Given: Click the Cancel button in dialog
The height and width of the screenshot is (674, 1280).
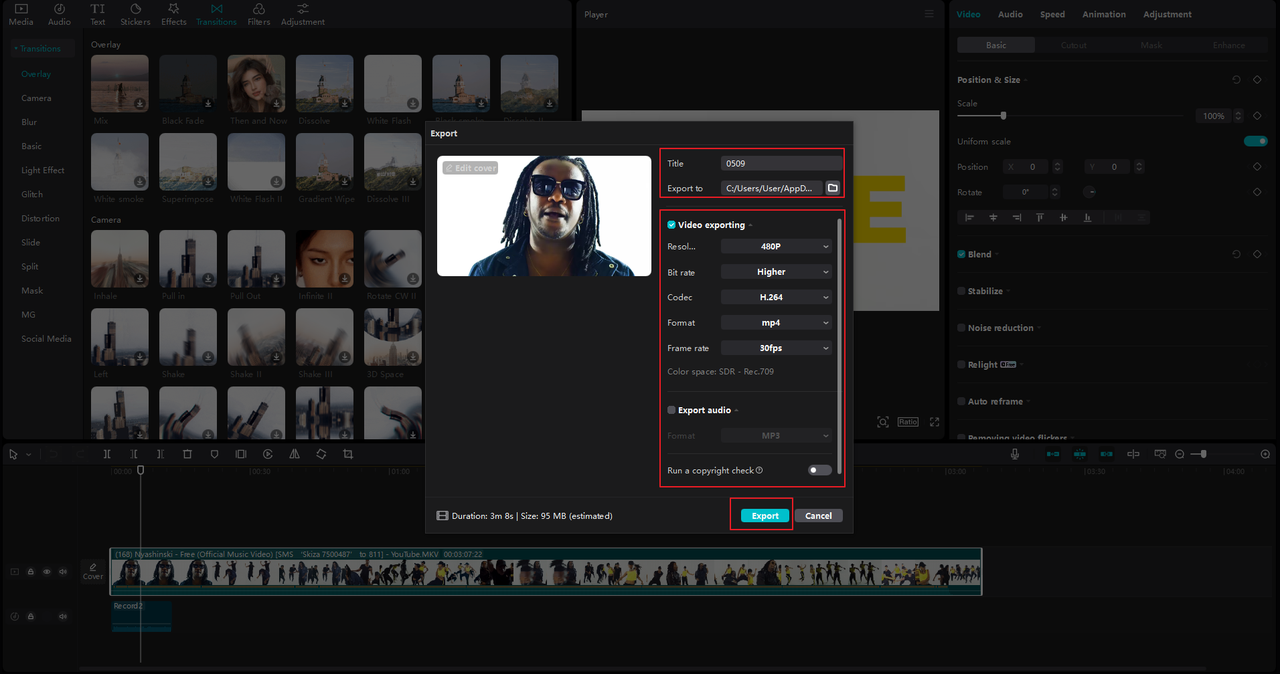Looking at the screenshot, I should point(818,516).
